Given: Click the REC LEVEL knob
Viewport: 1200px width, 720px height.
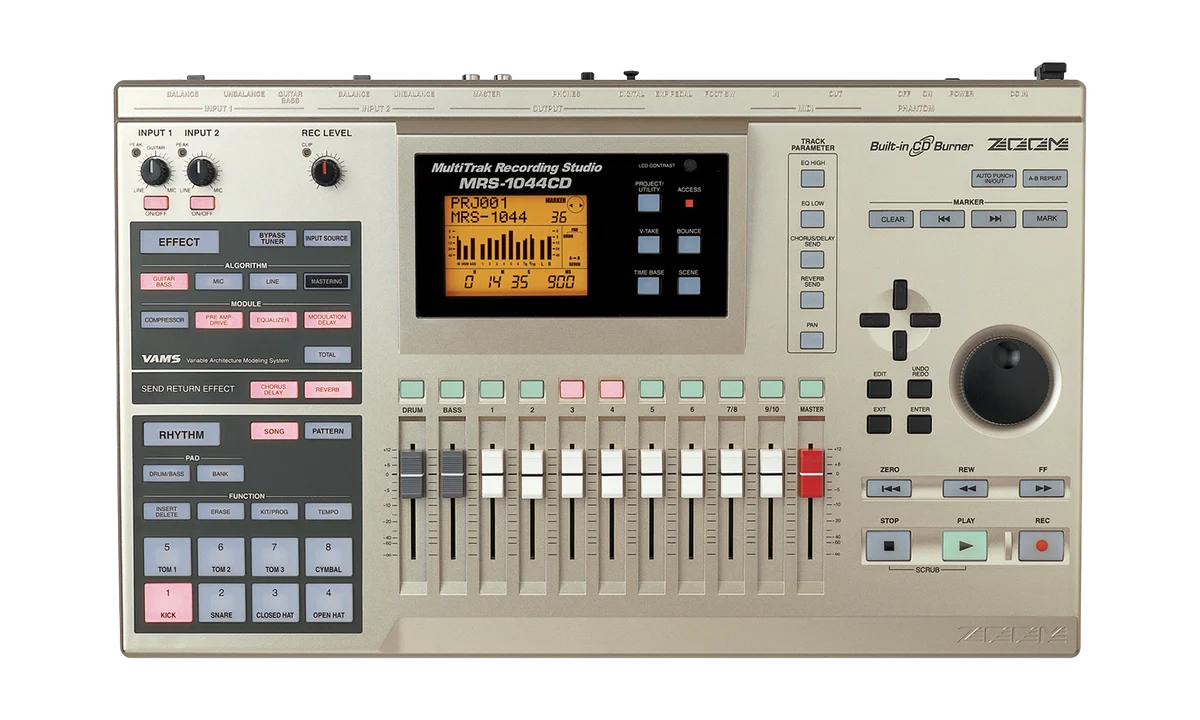Looking at the screenshot, I should [325, 172].
